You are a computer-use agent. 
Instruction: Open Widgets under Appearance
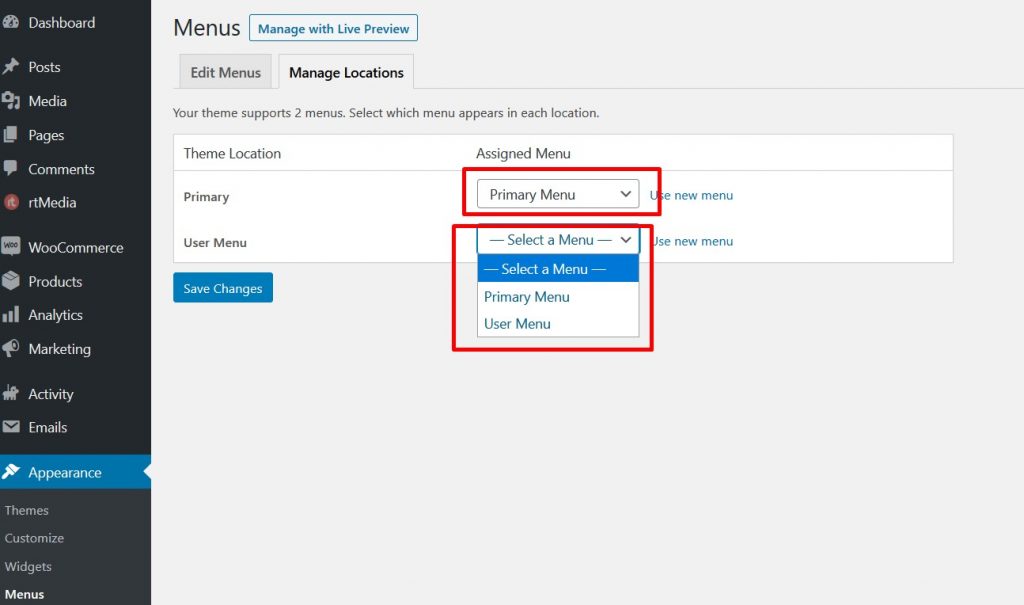point(27,566)
